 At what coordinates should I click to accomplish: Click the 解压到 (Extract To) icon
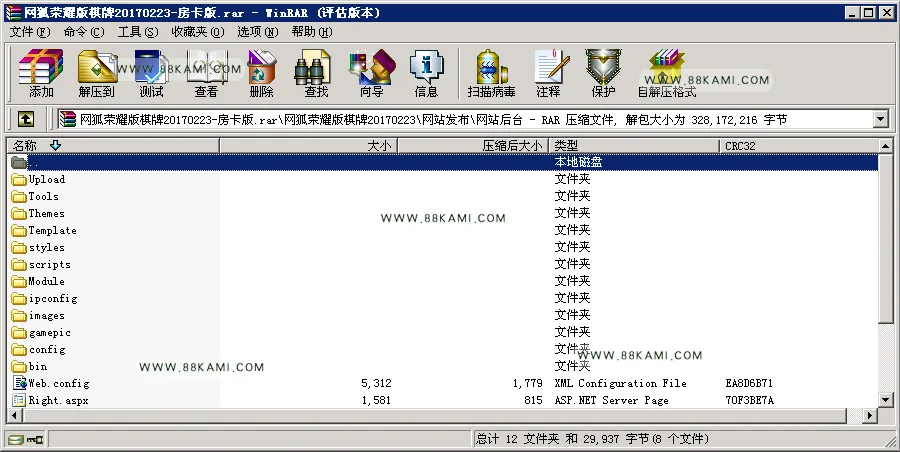96,73
